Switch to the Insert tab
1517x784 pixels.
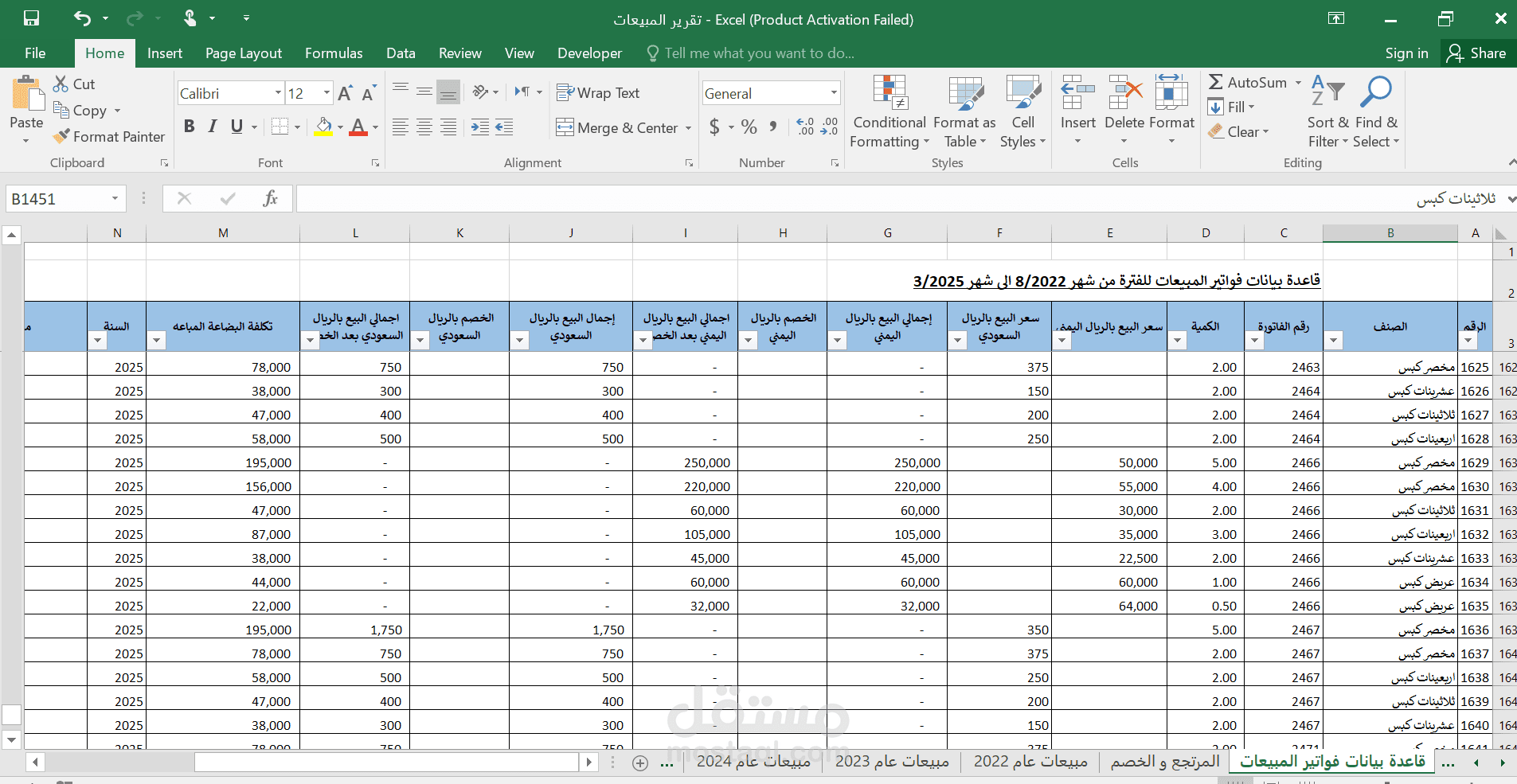pyautogui.click(x=165, y=53)
